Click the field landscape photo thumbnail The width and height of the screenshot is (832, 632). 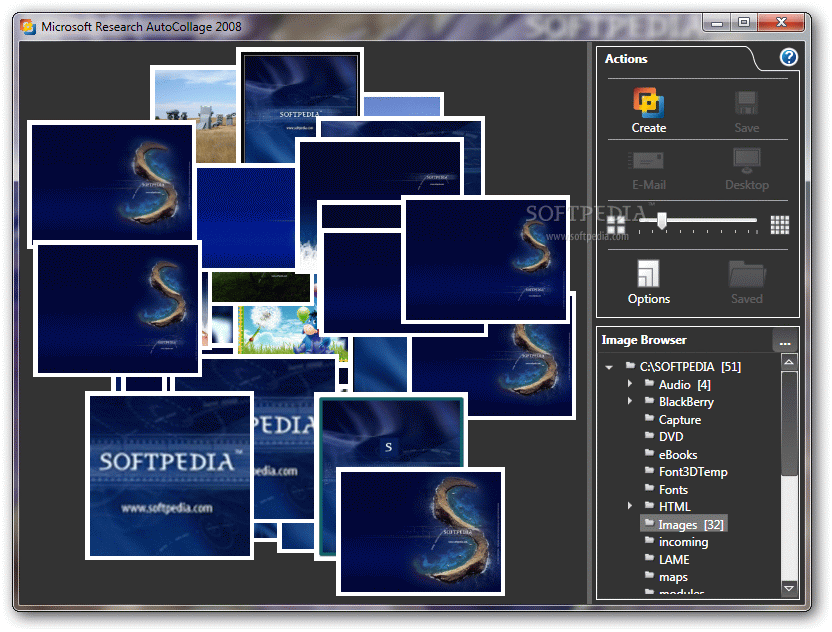(x=195, y=115)
